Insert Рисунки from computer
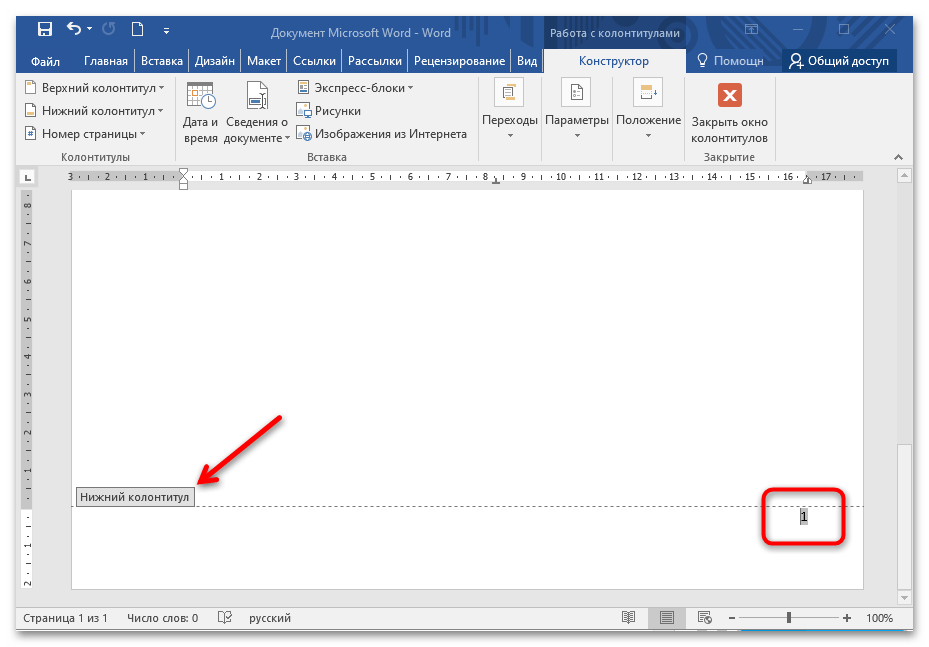929x647 pixels. pyautogui.click(x=328, y=111)
